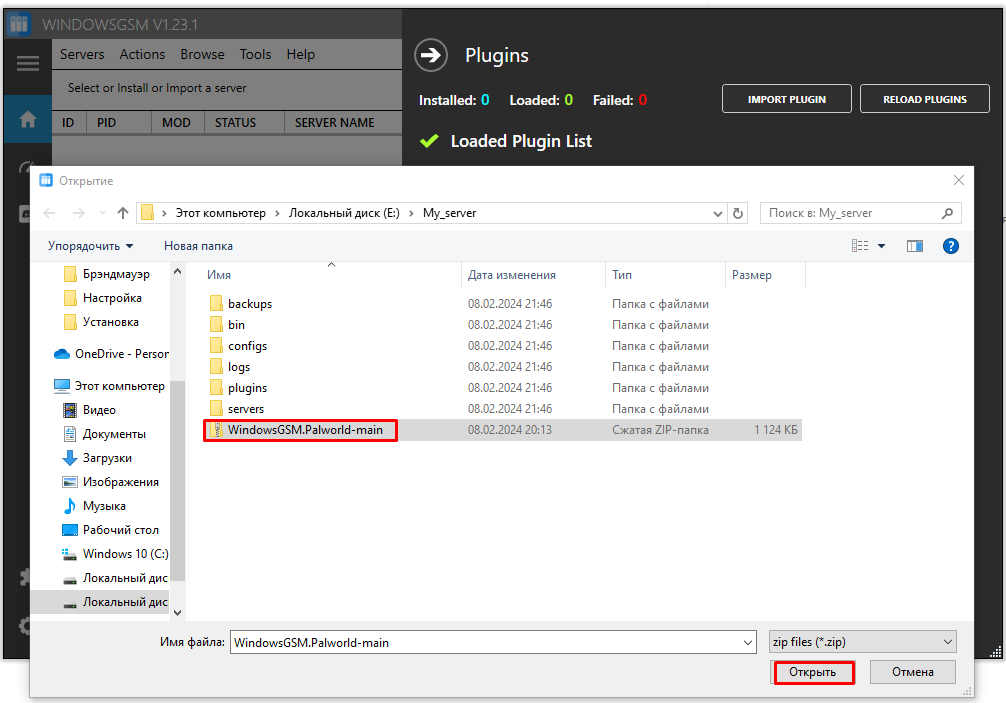
Task: Click the IMPORT PLUGIN button
Action: click(787, 99)
